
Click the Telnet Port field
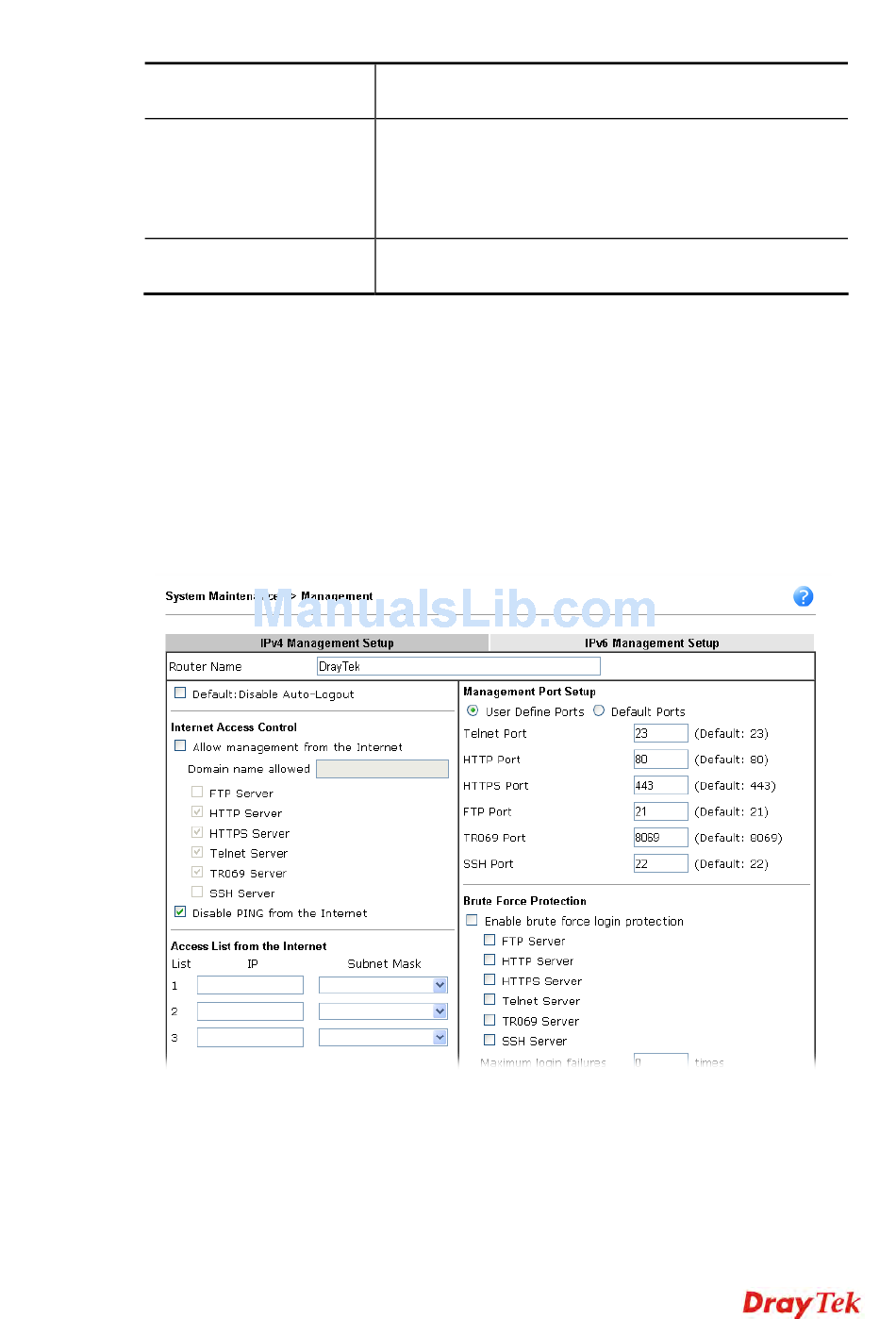pos(660,733)
